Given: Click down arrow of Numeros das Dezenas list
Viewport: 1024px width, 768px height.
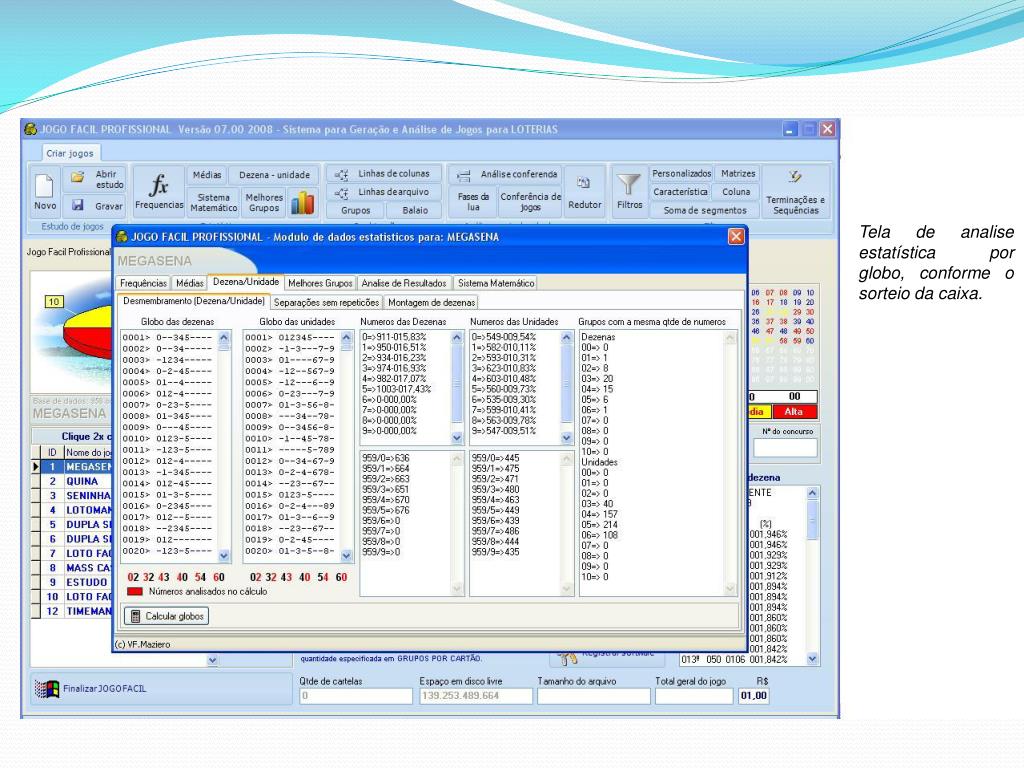Looking at the screenshot, I should tap(456, 438).
